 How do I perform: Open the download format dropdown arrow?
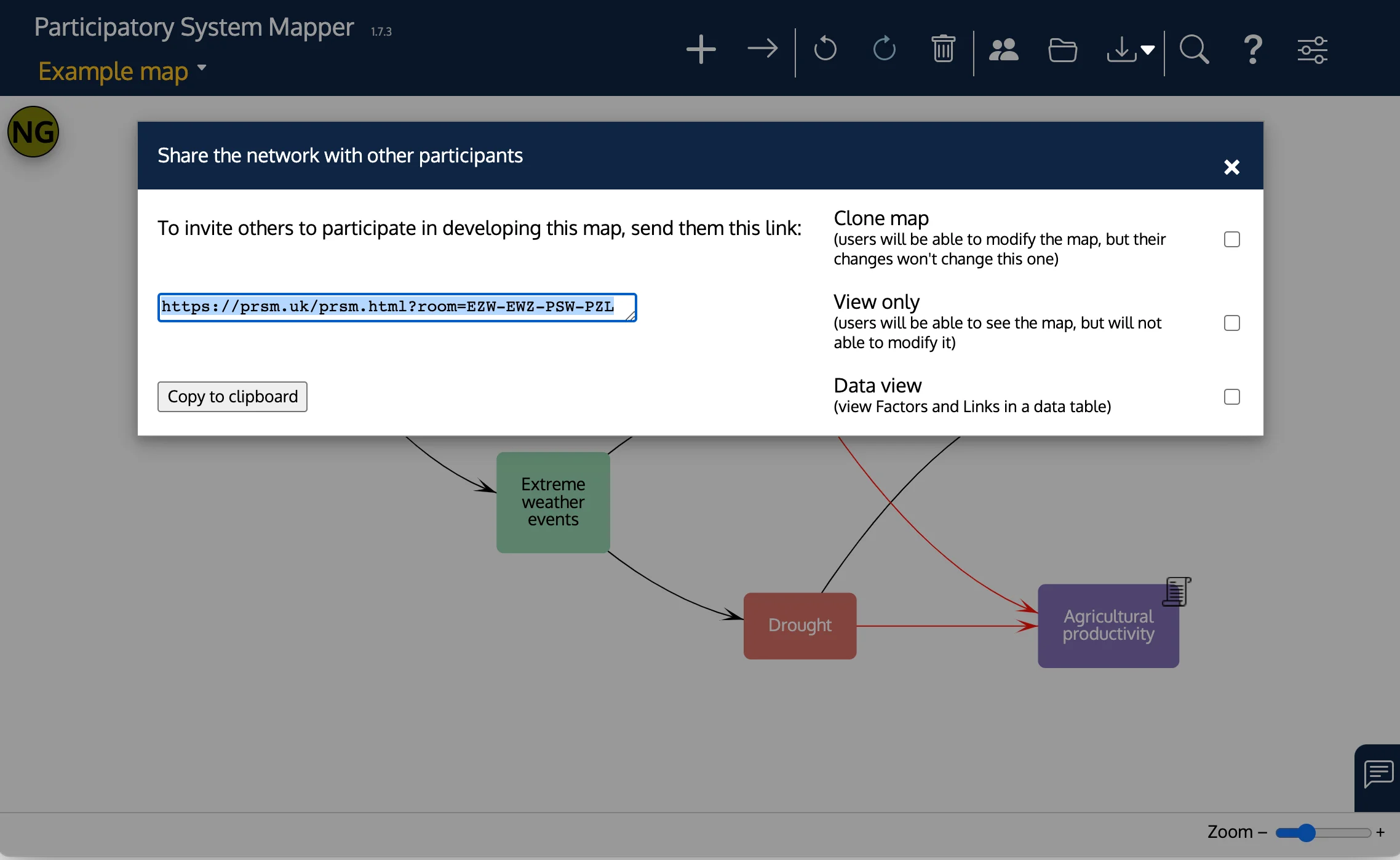[1148, 49]
